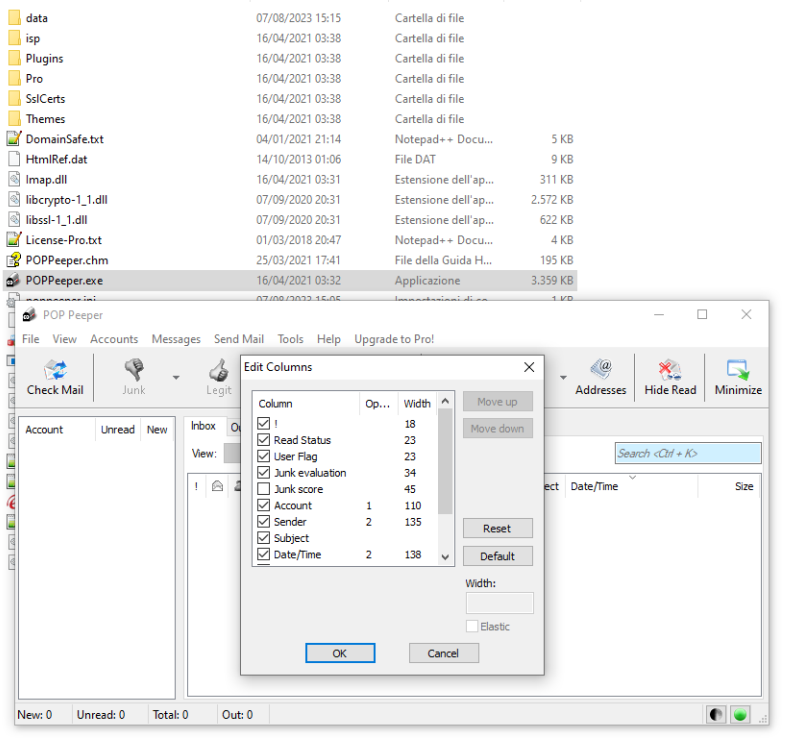
Task: Close the Edit Columns dialog
Action: tap(529, 367)
